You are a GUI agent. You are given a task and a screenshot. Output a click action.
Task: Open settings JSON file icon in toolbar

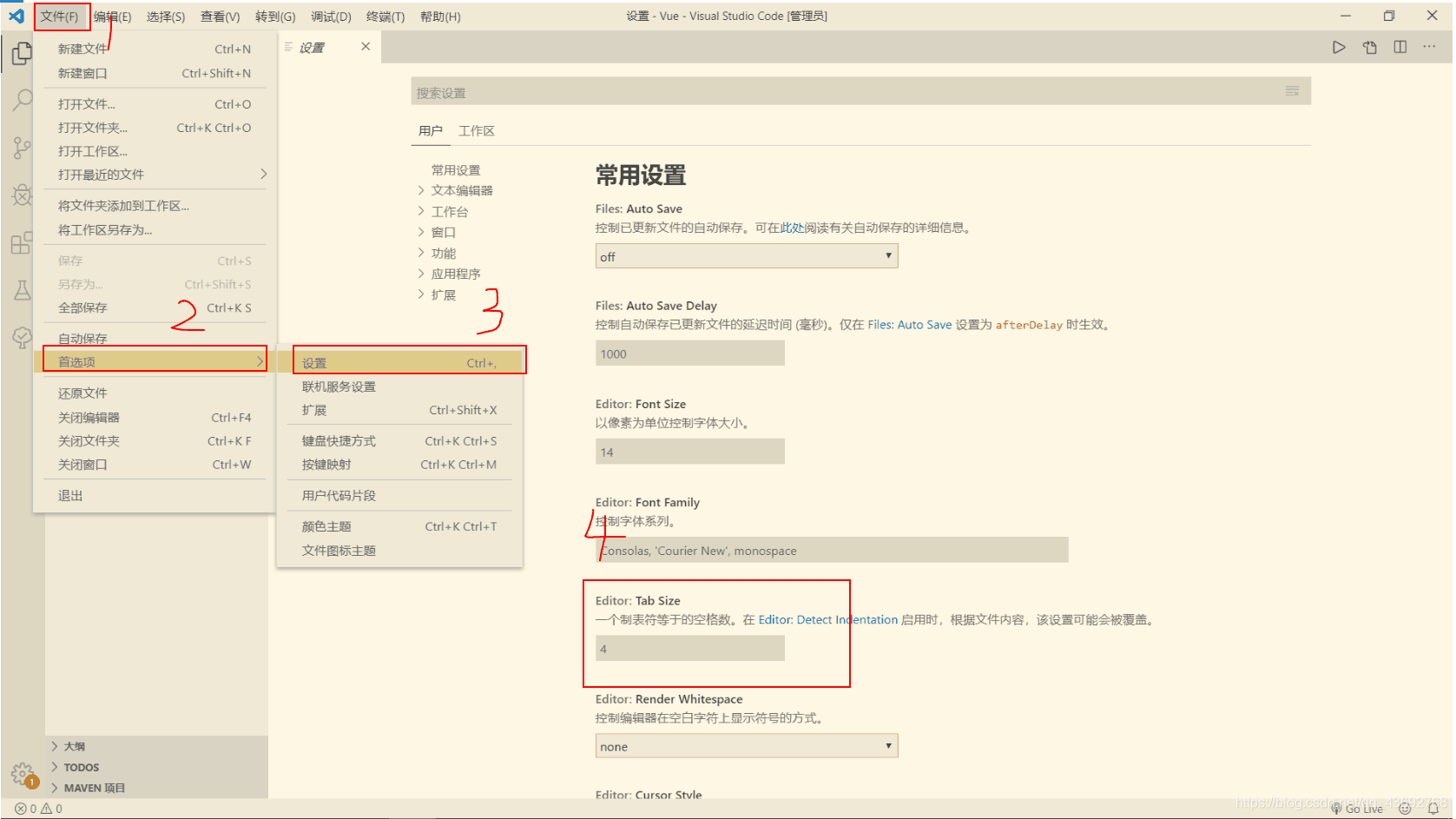click(x=1370, y=47)
